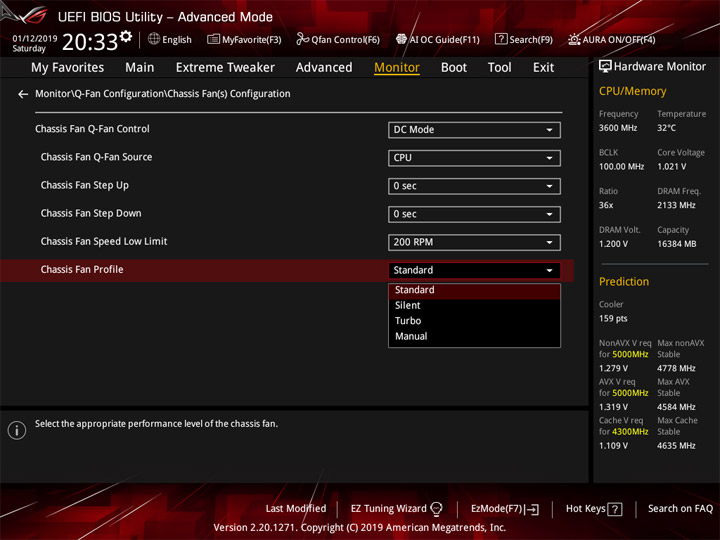
Task: Click the 3600 MHz frequency value
Action: click(x=618, y=128)
